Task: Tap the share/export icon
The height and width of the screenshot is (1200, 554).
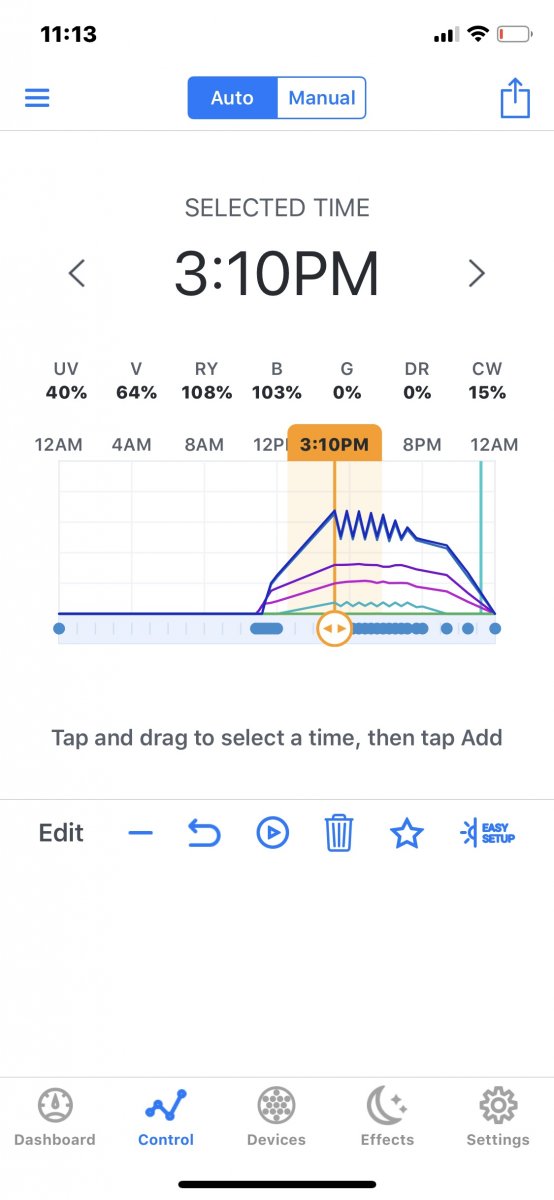Action: pos(514,97)
